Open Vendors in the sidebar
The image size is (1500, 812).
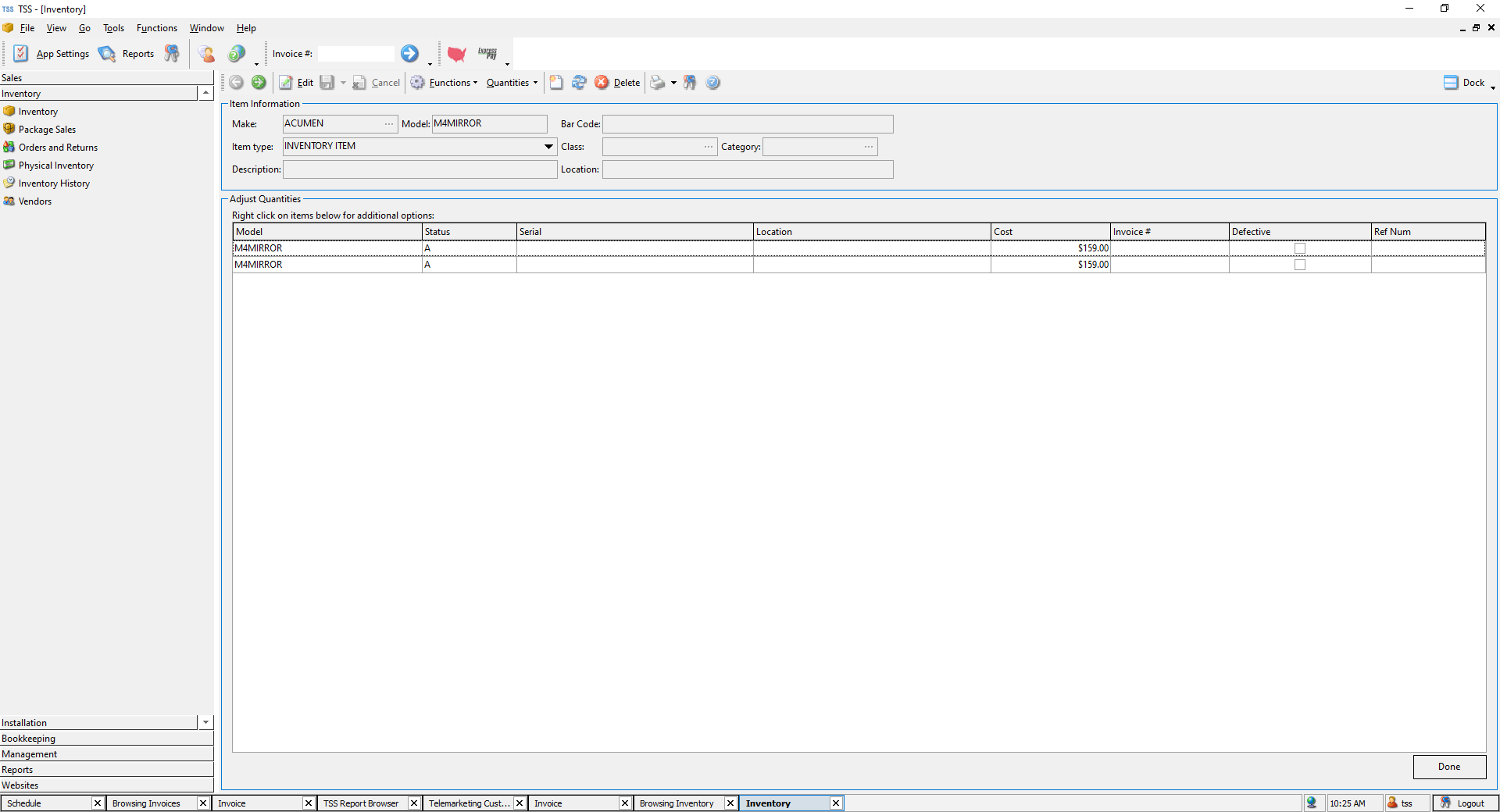pos(27,201)
